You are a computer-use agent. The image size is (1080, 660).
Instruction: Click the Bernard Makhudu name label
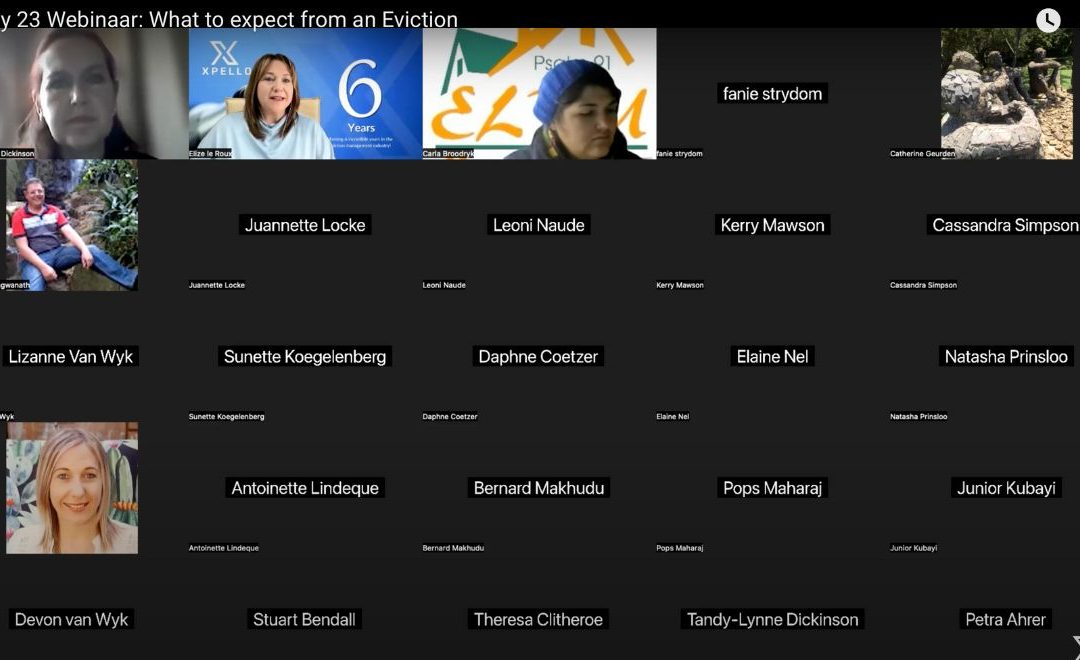[x=539, y=488]
